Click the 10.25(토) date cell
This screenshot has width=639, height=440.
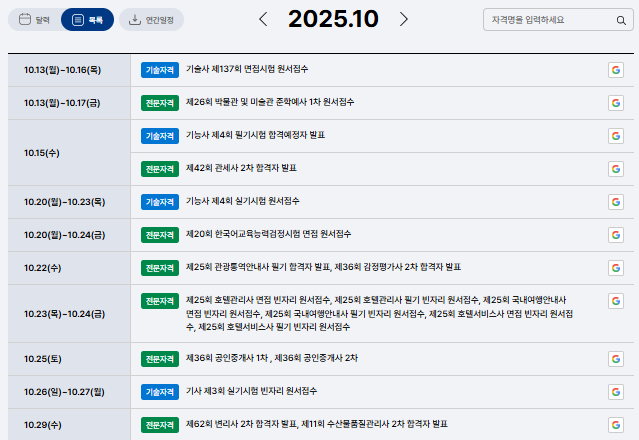pos(69,359)
